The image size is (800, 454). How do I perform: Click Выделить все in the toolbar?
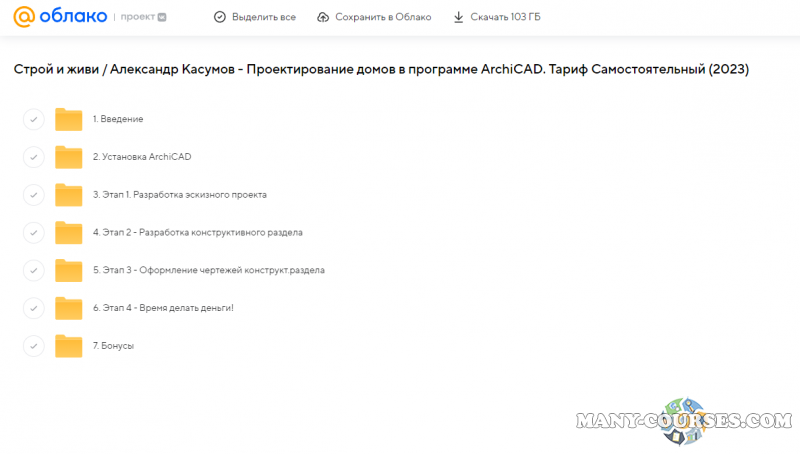tap(255, 17)
